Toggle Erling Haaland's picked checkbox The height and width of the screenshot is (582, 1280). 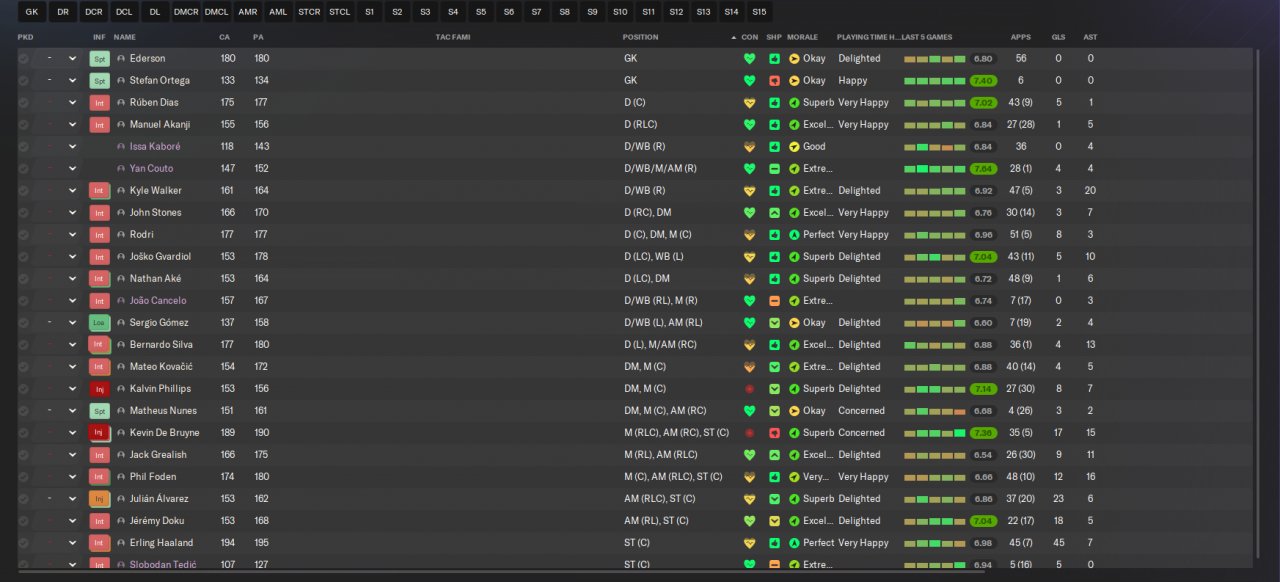click(x=23, y=542)
